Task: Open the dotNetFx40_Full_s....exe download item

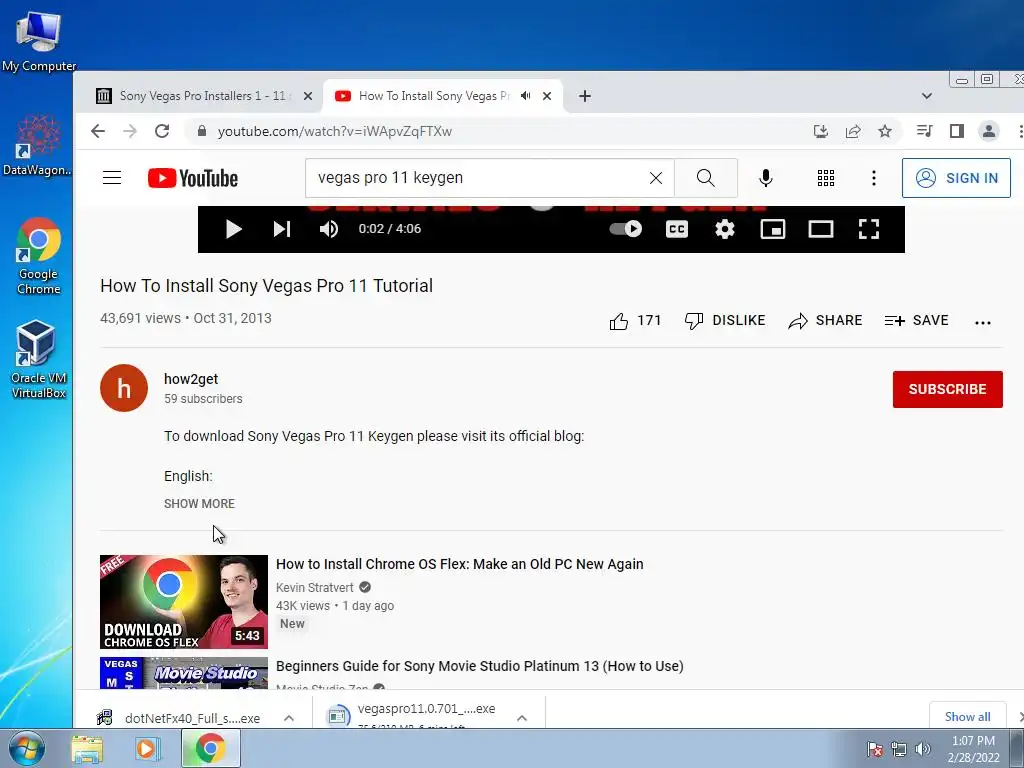Action: click(x=180, y=718)
